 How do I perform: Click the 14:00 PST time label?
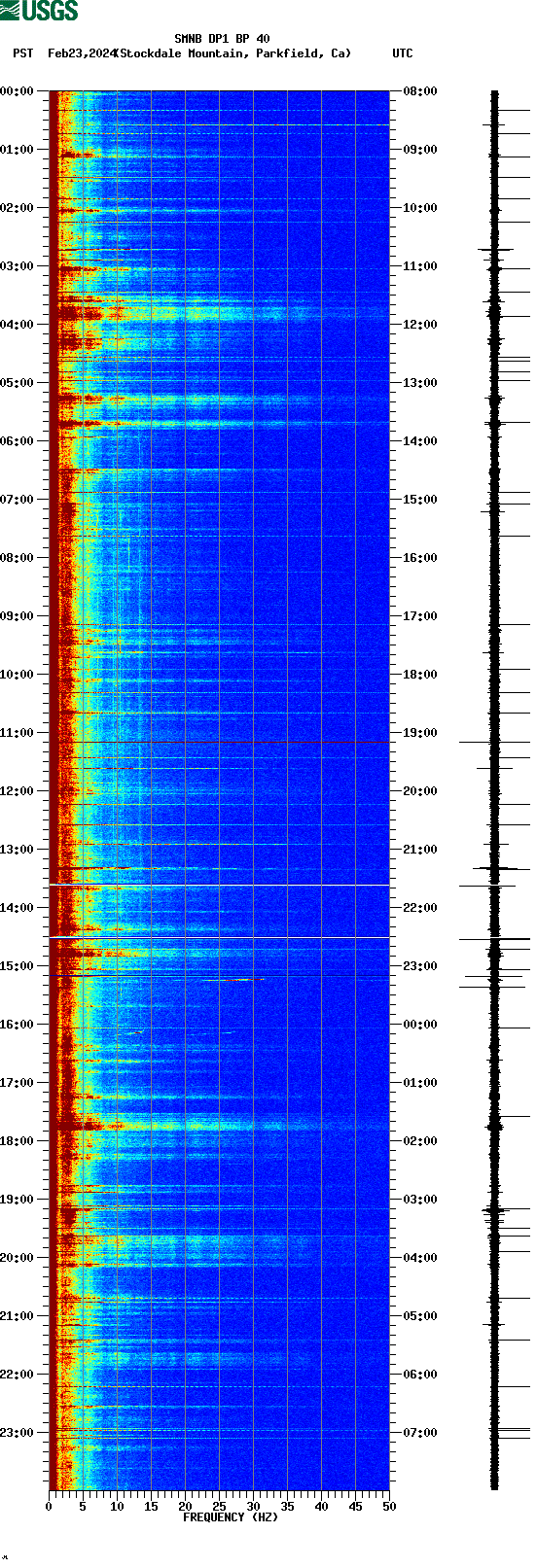point(18,908)
